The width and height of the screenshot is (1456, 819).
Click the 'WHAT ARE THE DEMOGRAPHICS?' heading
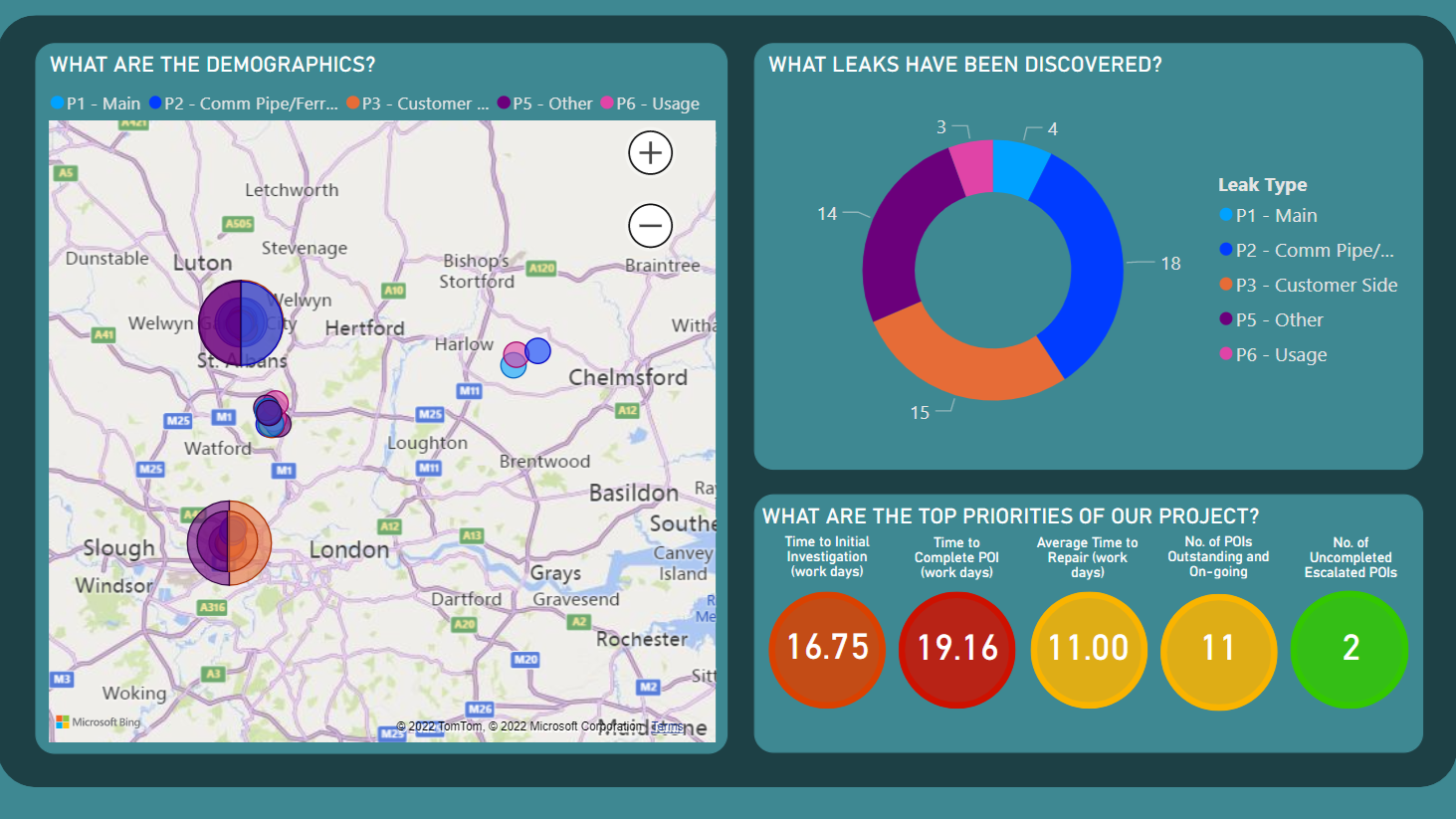(213, 65)
